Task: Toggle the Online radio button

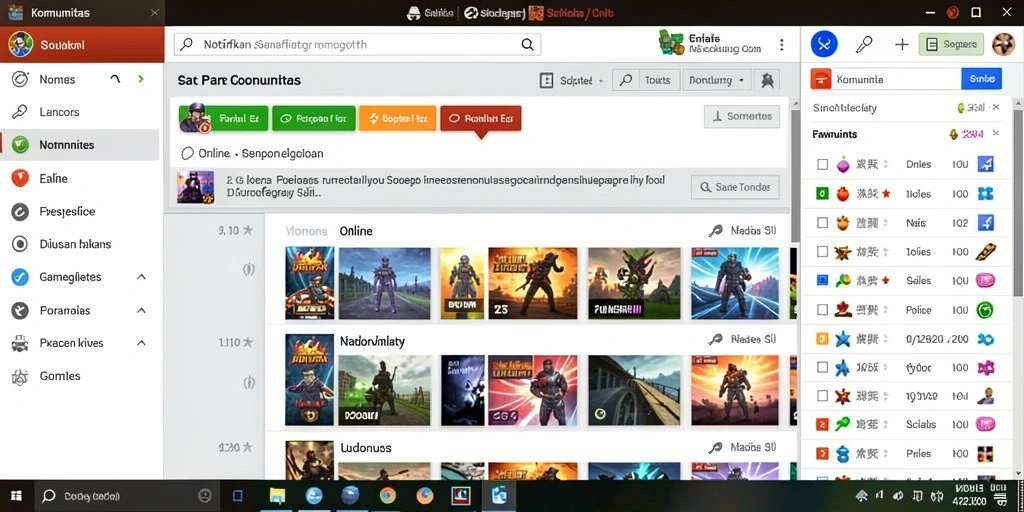Action: tap(187, 153)
